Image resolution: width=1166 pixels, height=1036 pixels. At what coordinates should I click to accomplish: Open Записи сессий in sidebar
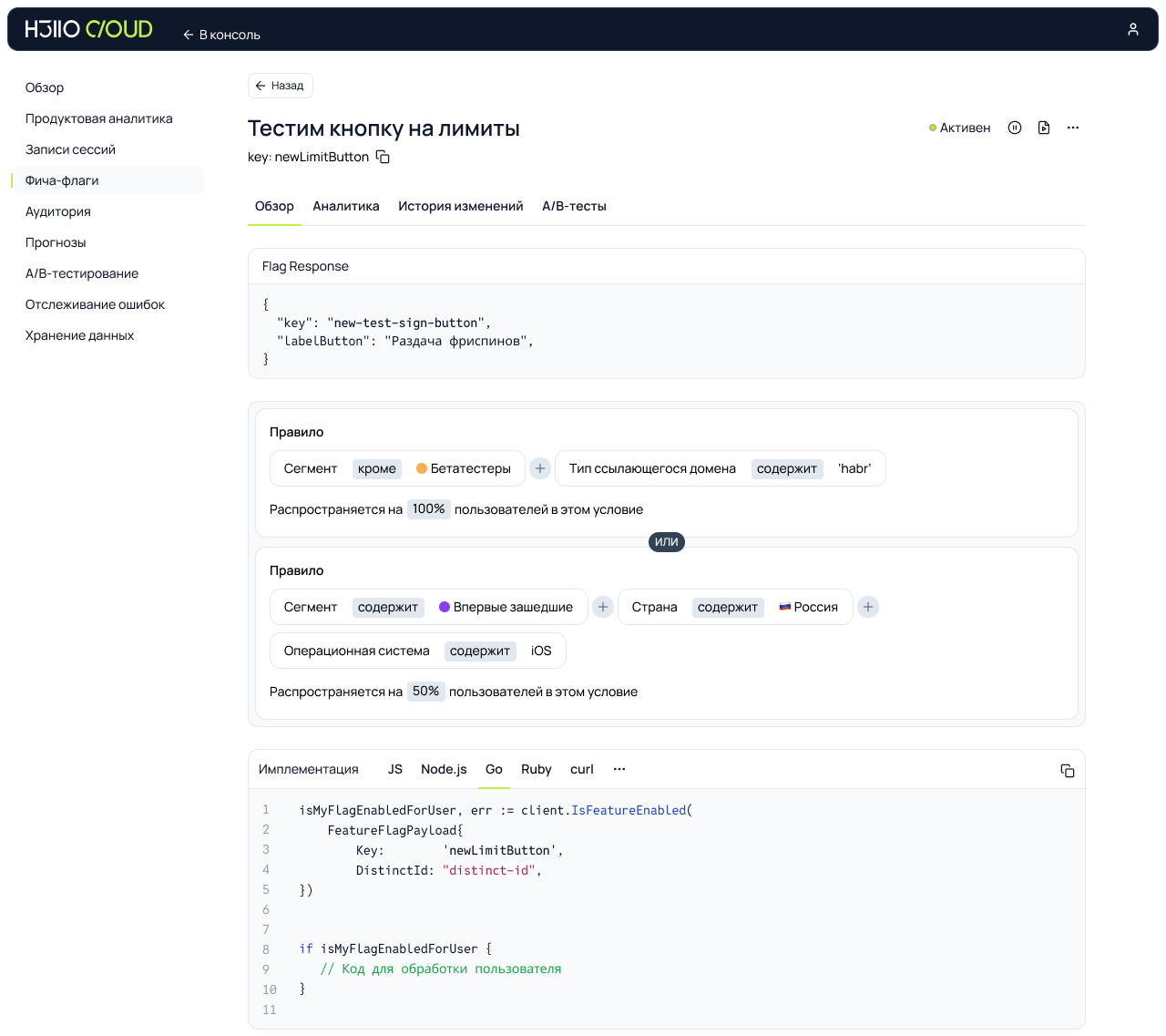tap(70, 149)
